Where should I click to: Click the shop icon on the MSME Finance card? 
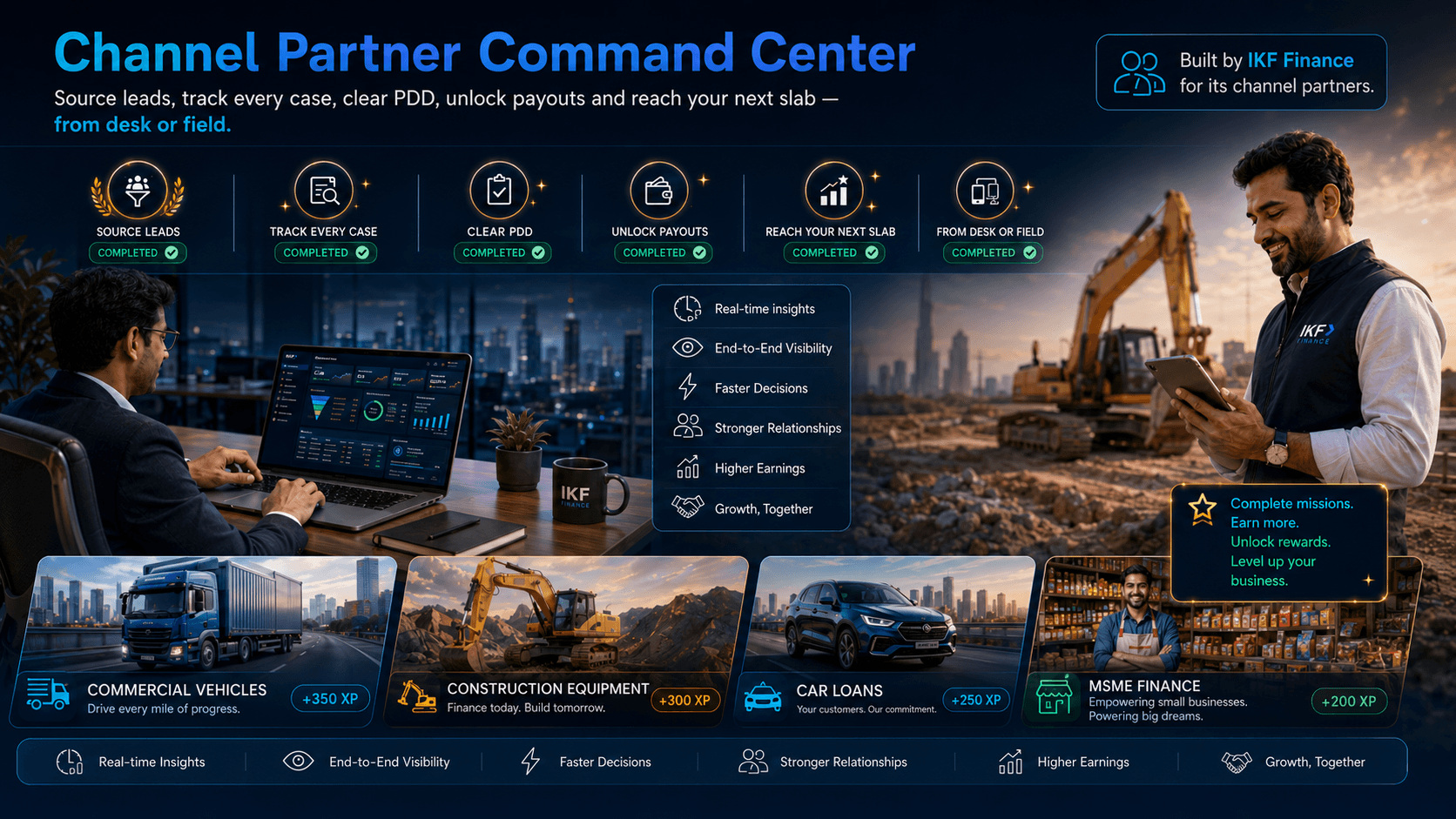(1054, 697)
